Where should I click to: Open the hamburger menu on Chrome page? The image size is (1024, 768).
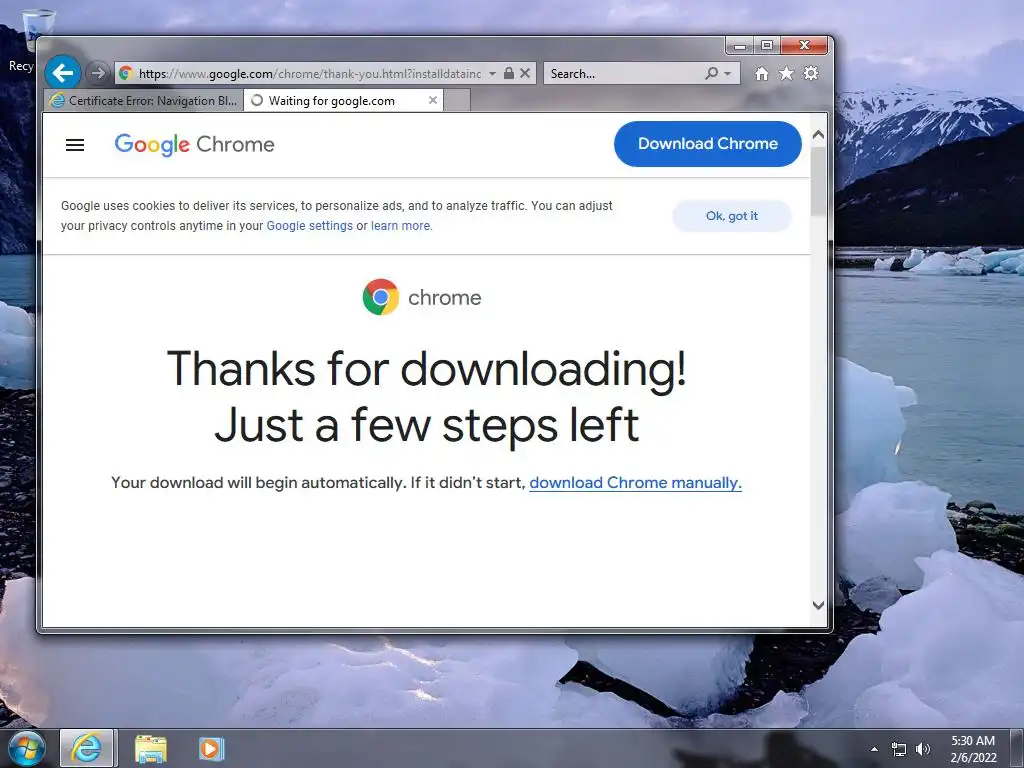pyautogui.click(x=75, y=145)
